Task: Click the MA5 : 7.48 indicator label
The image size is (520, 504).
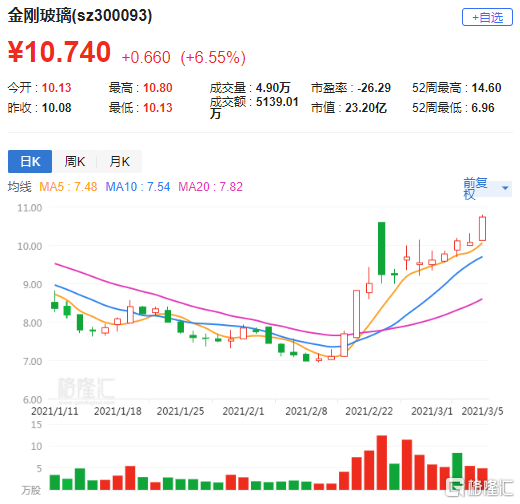Action: click(68, 187)
